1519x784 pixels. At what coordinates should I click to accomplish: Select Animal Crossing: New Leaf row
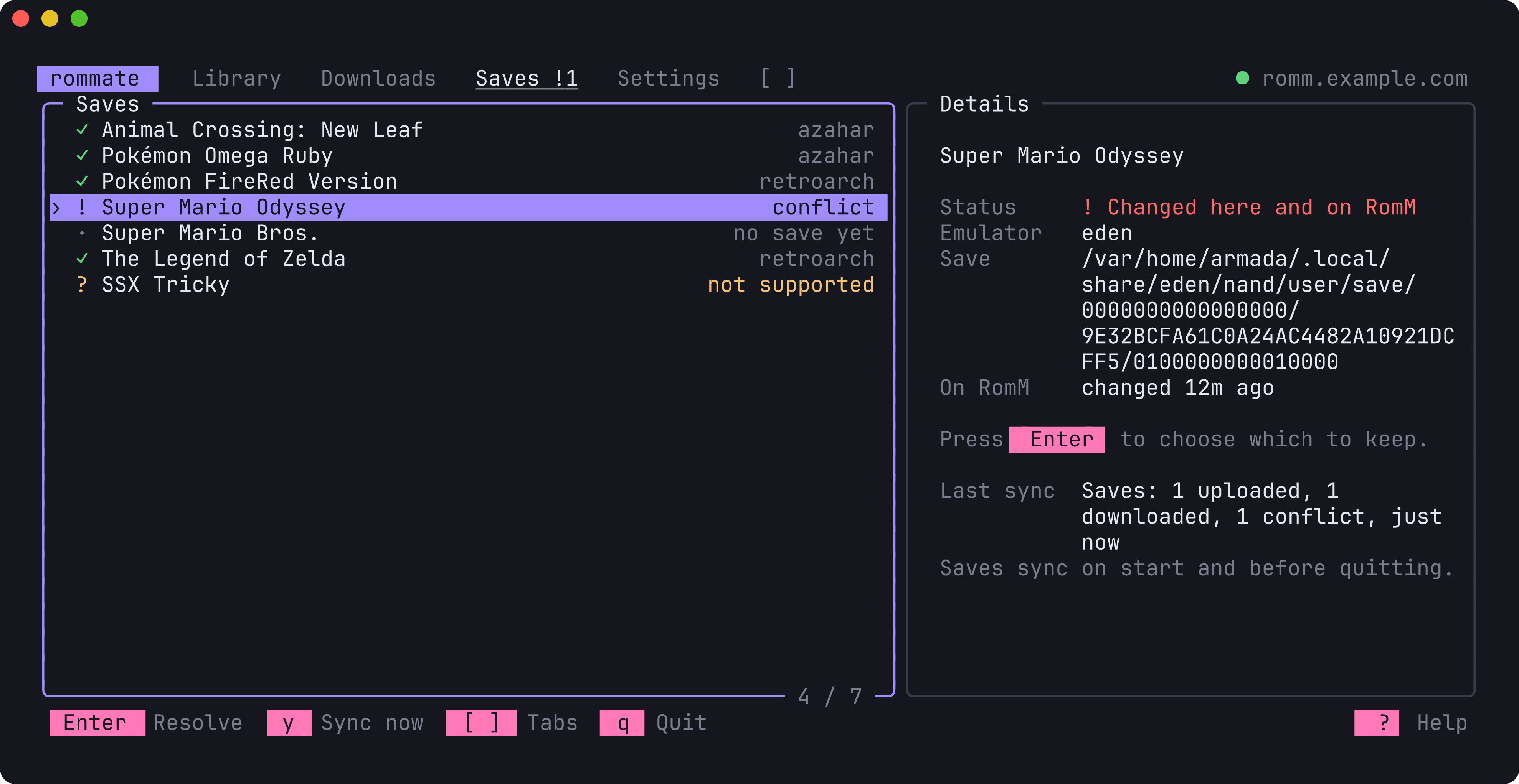click(x=468, y=130)
